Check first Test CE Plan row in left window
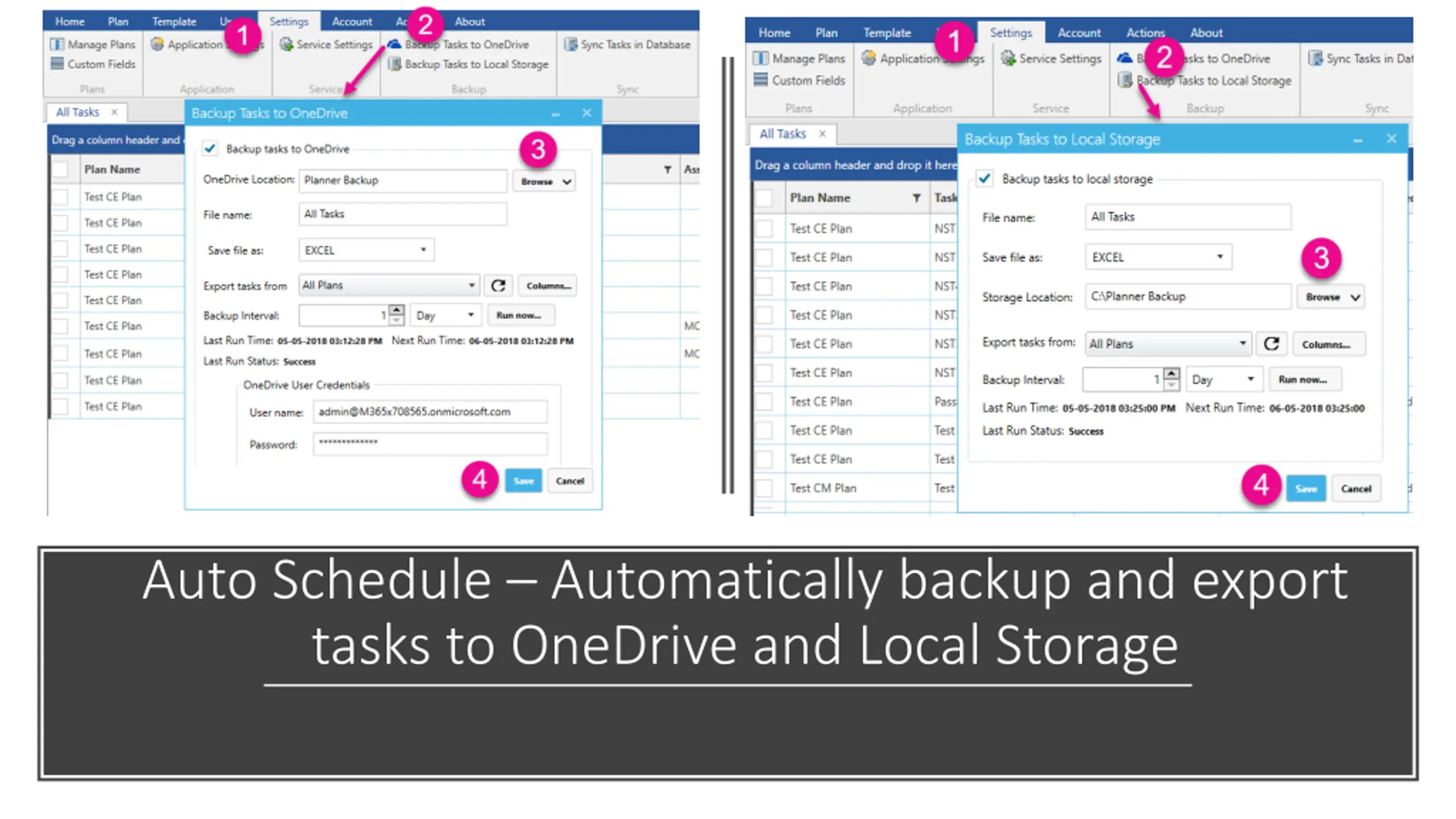This screenshot has height=819, width=1456. click(60, 197)
